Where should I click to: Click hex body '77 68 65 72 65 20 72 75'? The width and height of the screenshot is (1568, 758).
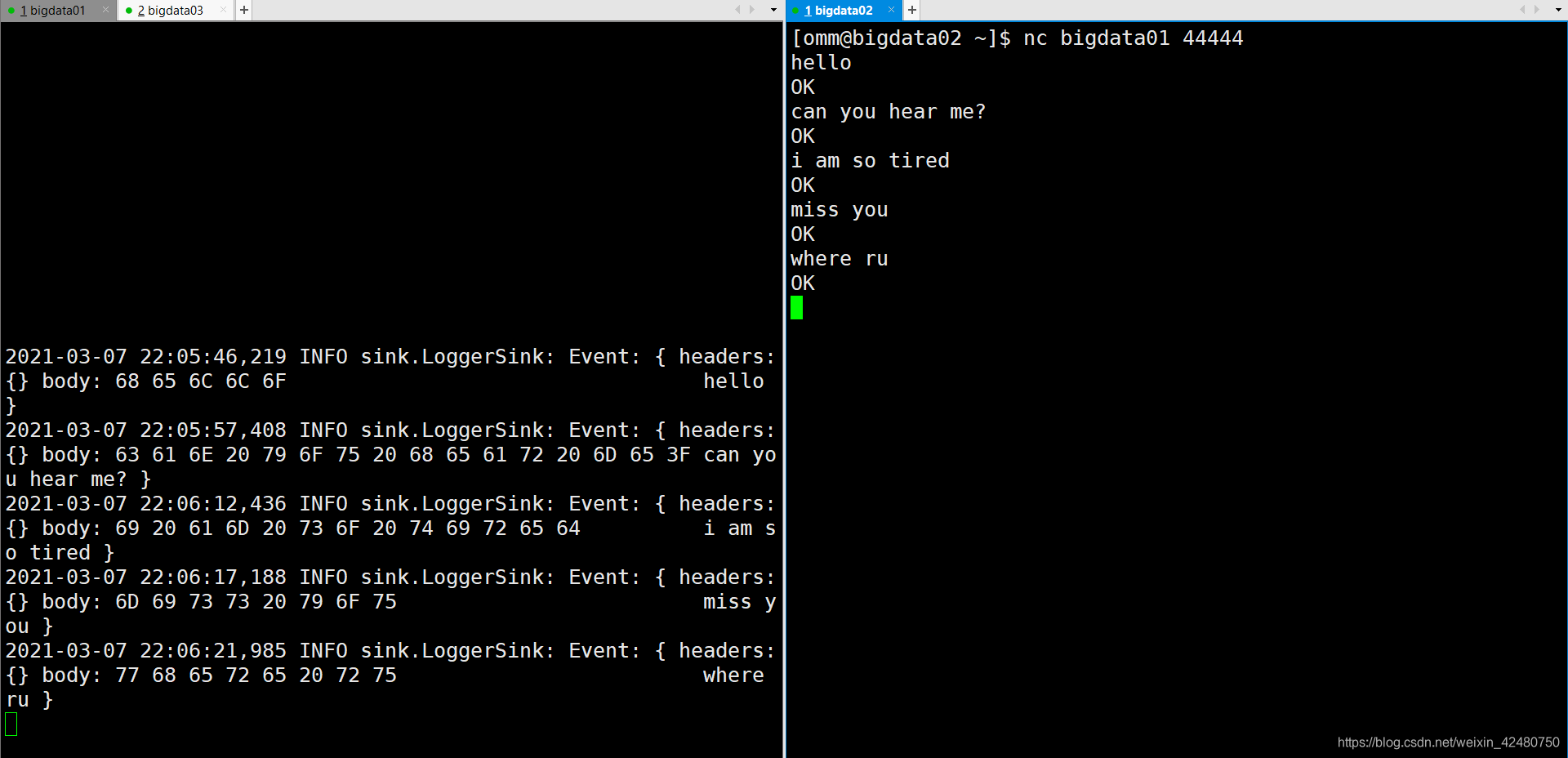coord(256,676)
